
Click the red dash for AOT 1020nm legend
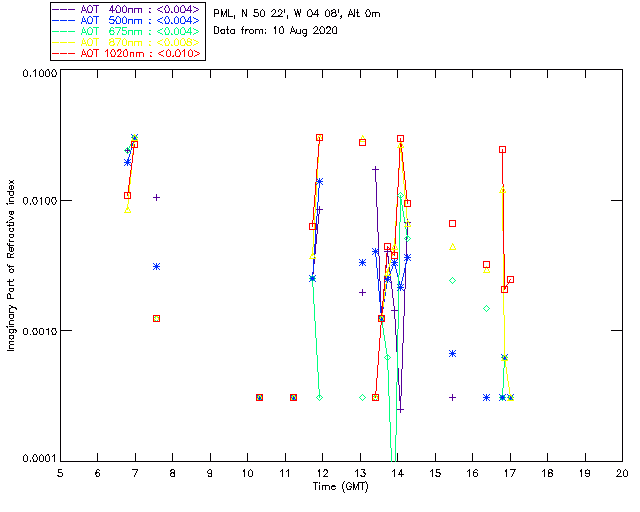click(64, 53)
